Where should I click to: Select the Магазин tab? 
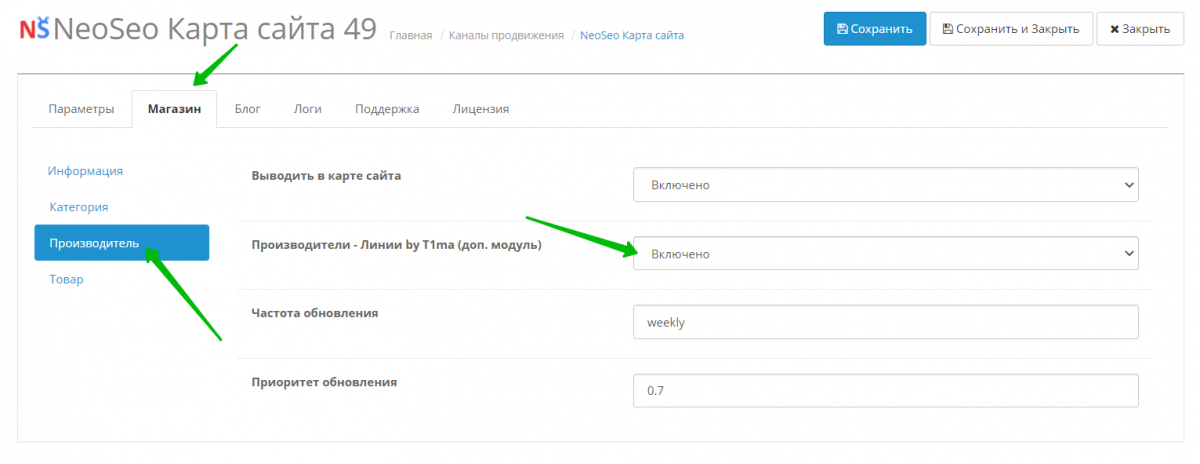click(174, 109)
